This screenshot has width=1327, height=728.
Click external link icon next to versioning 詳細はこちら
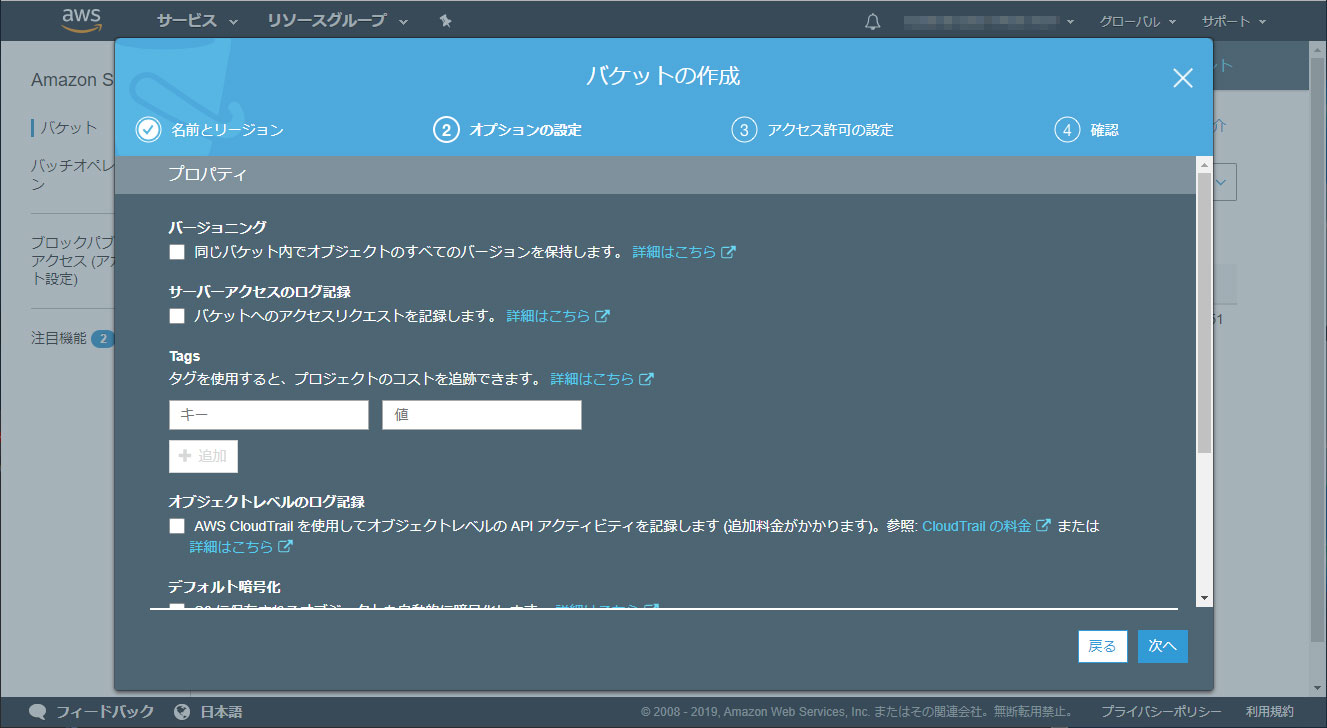click(x=728, y=252)
